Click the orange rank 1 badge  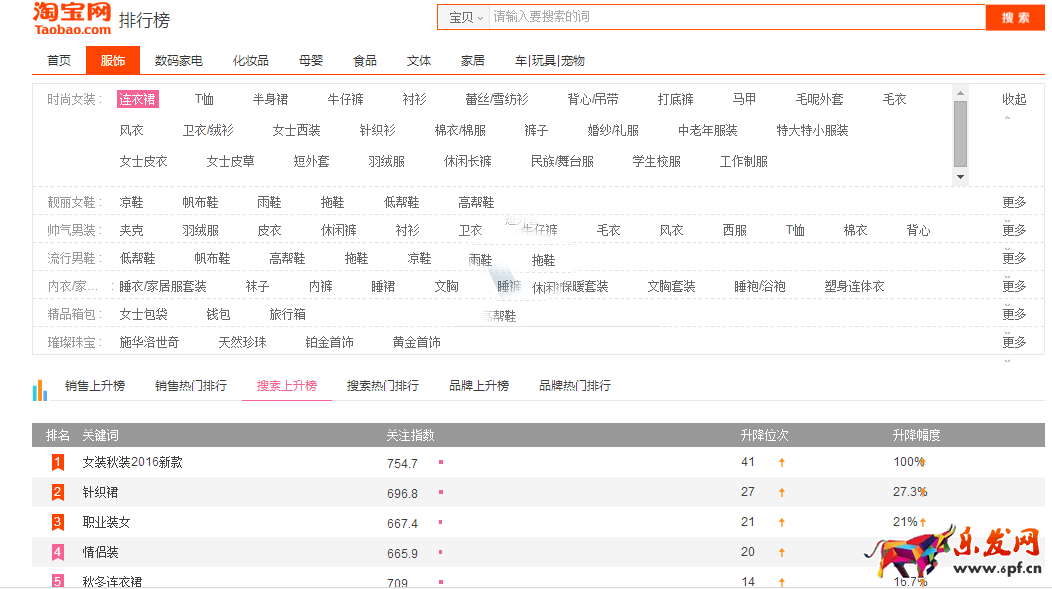[58, 462]
